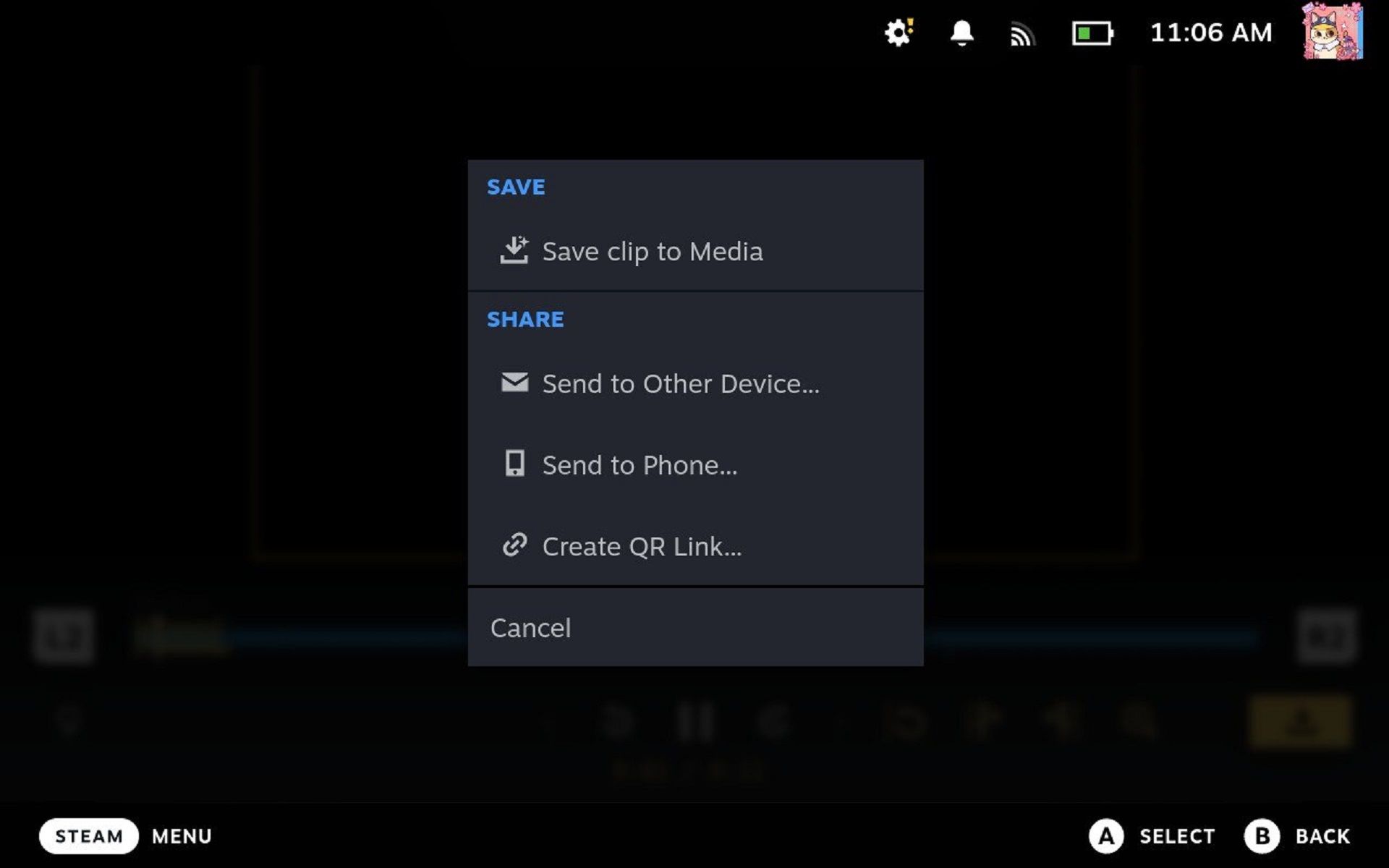Choose Send to Phone option
The height and width of the screenshot is (868, 1389).
tap(640, 465)
